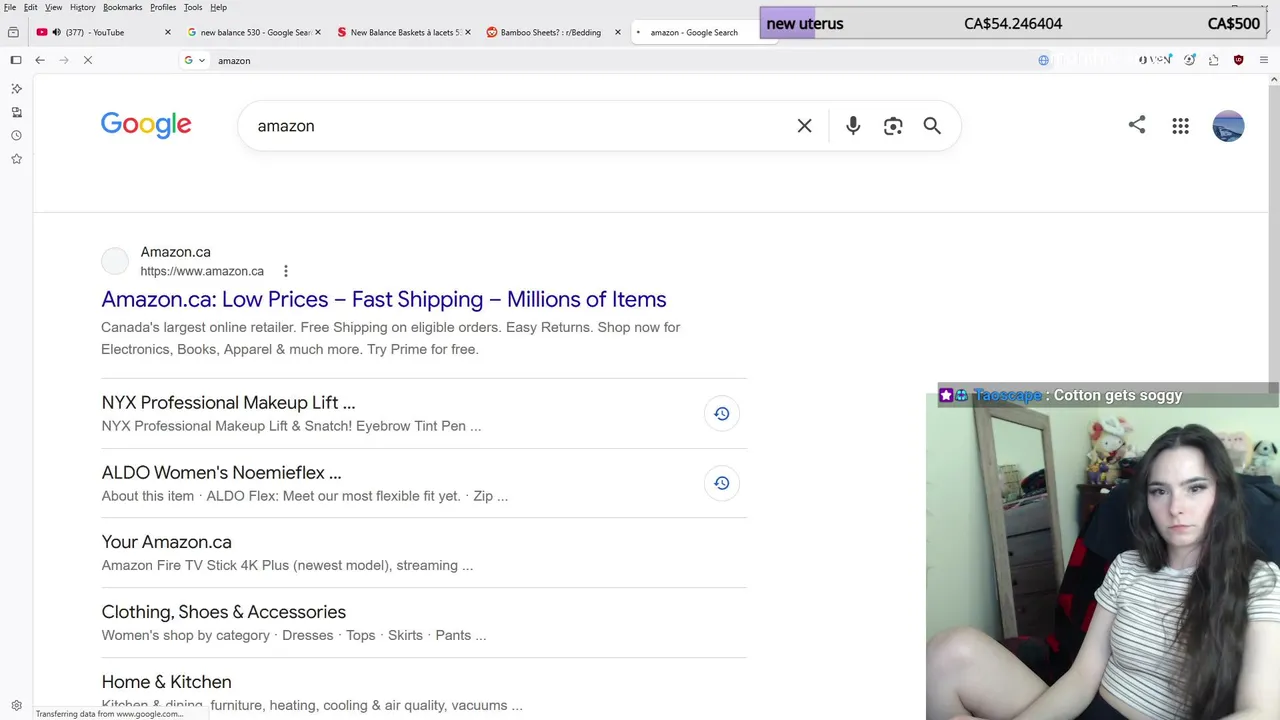Open the browser application hamburger menu
The image size is (1280, 720).
tap(1263, 60)
